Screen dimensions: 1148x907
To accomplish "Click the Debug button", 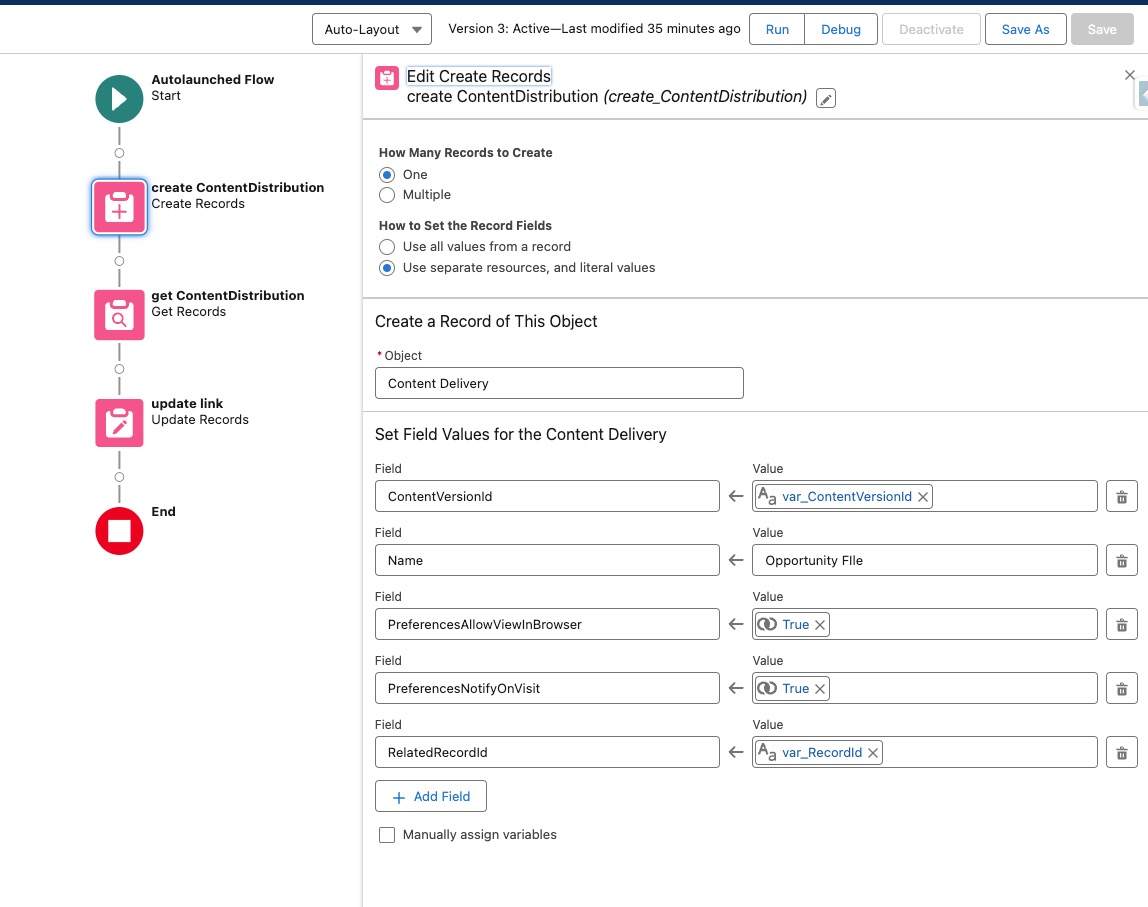I will pyautogui.click(x=840, y=29).
